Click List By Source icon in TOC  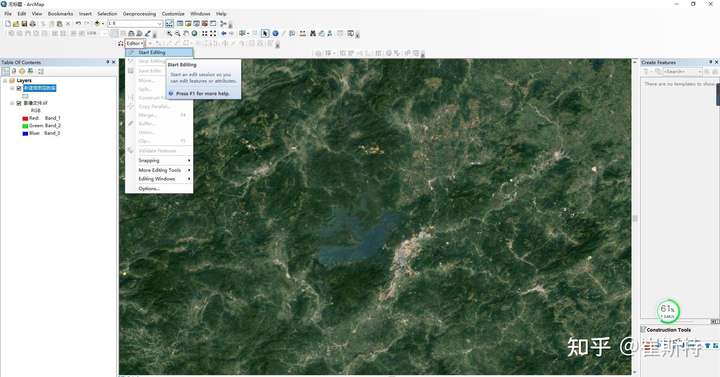pyautogui.click(x=13, y=71)
